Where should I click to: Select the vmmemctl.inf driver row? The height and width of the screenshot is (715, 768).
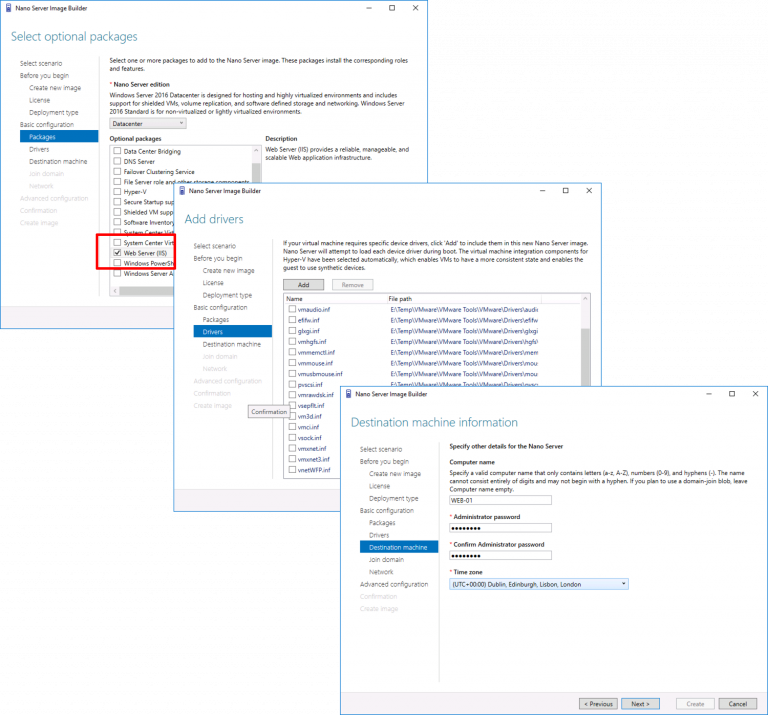pos(413,352)
